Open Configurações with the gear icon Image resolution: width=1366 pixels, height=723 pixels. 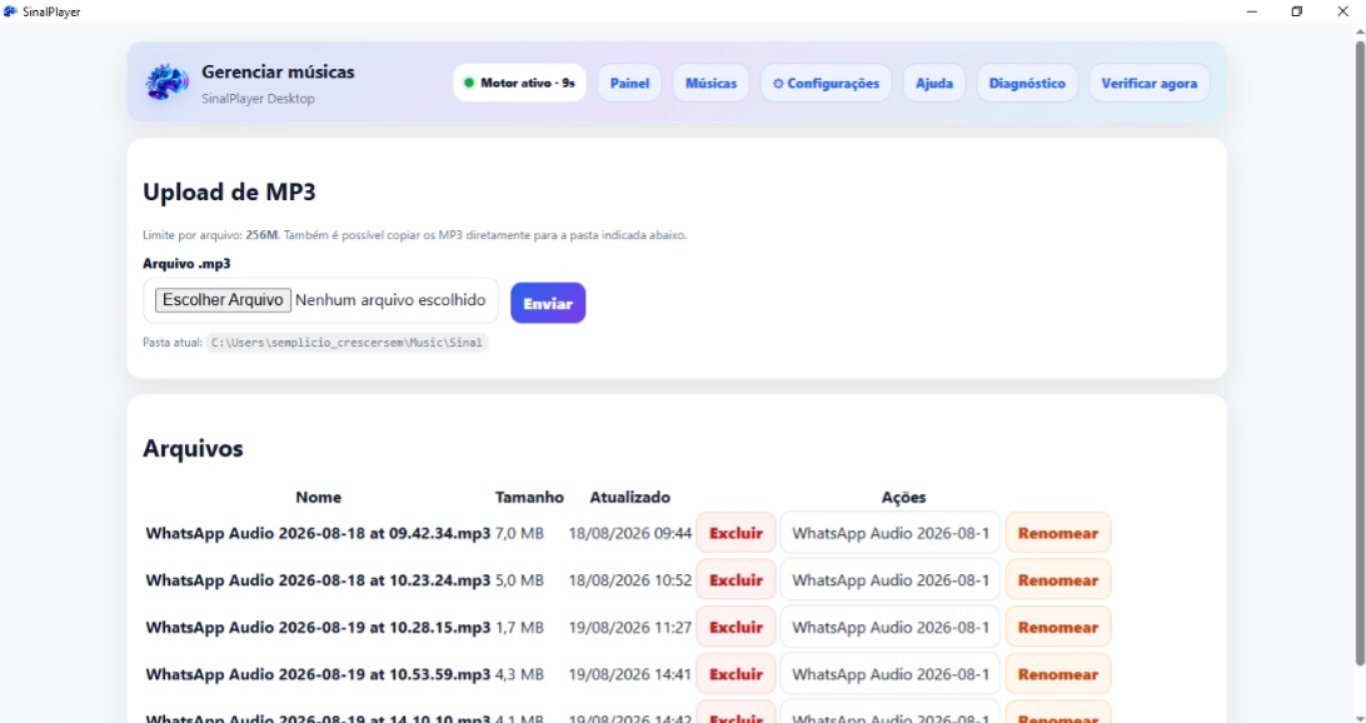click(826, 83)
